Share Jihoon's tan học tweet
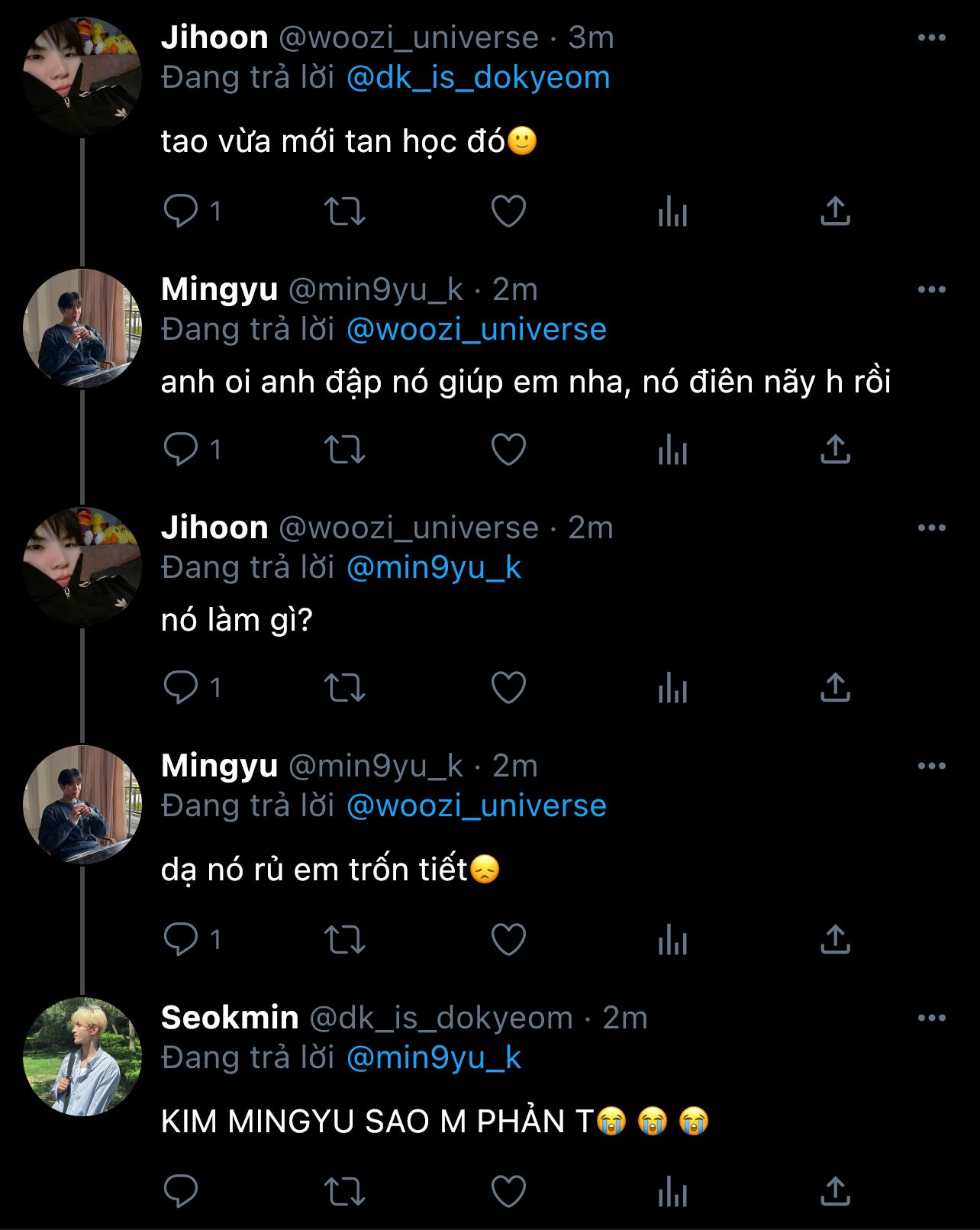This screenshot has width=980, height=1230. [835, 211]
